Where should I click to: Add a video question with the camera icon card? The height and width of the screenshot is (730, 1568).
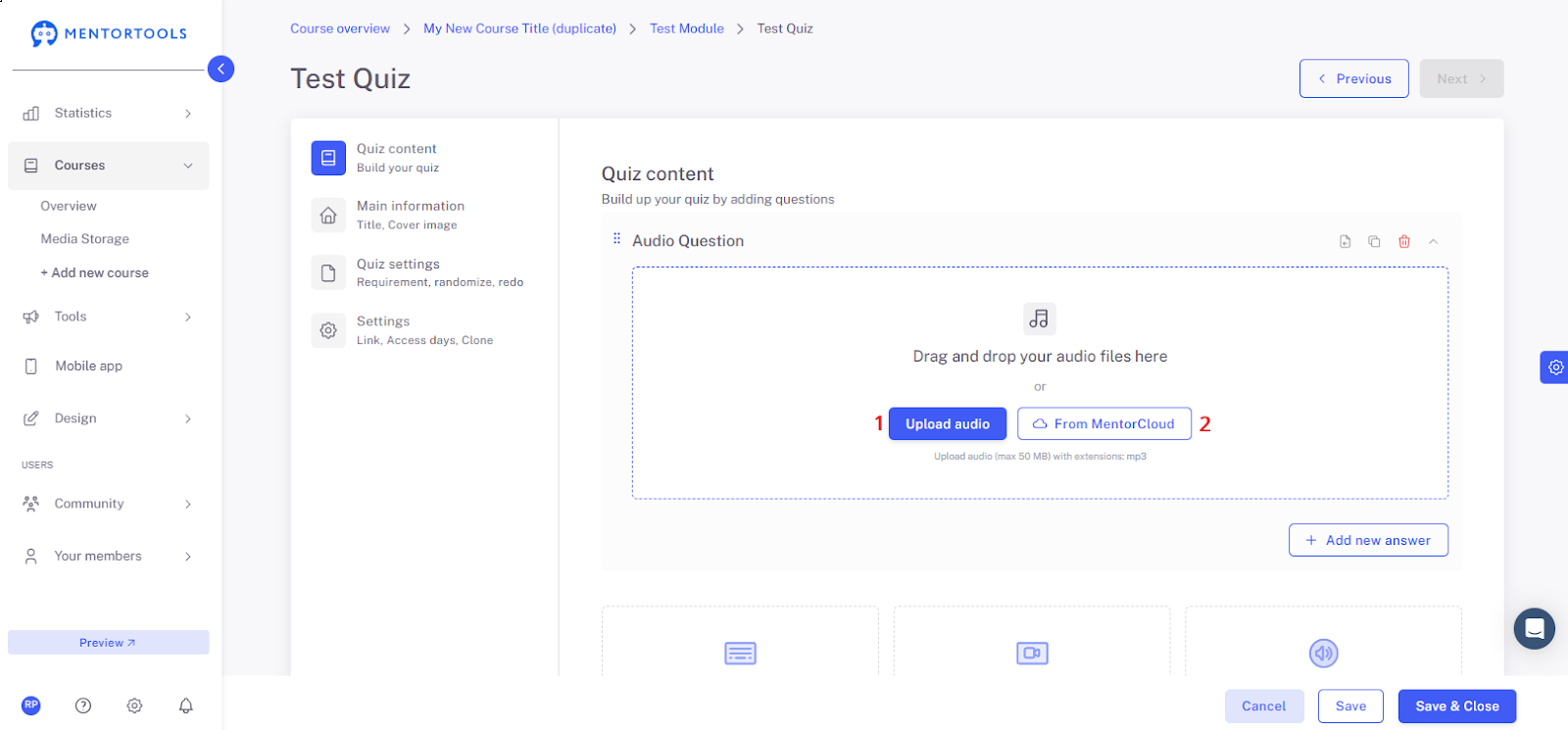point(1032,654)
